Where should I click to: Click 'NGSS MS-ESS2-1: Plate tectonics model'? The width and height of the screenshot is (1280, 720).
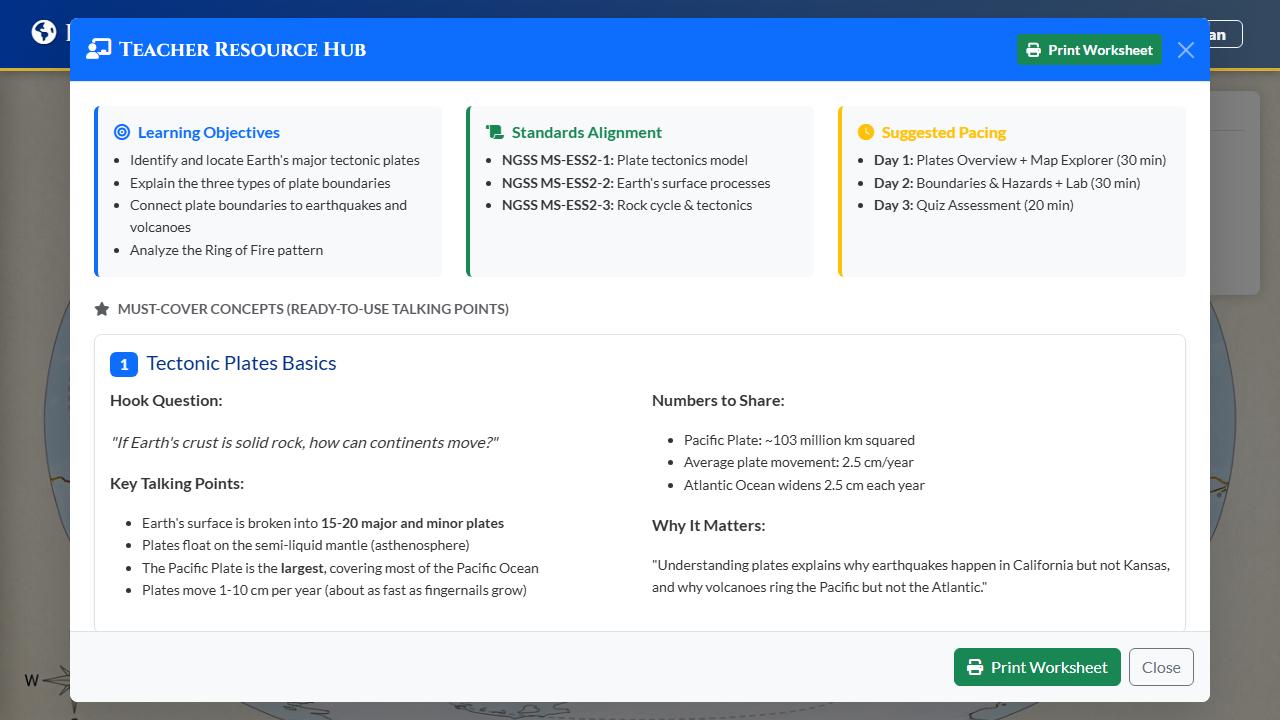(x=625, y=160)
